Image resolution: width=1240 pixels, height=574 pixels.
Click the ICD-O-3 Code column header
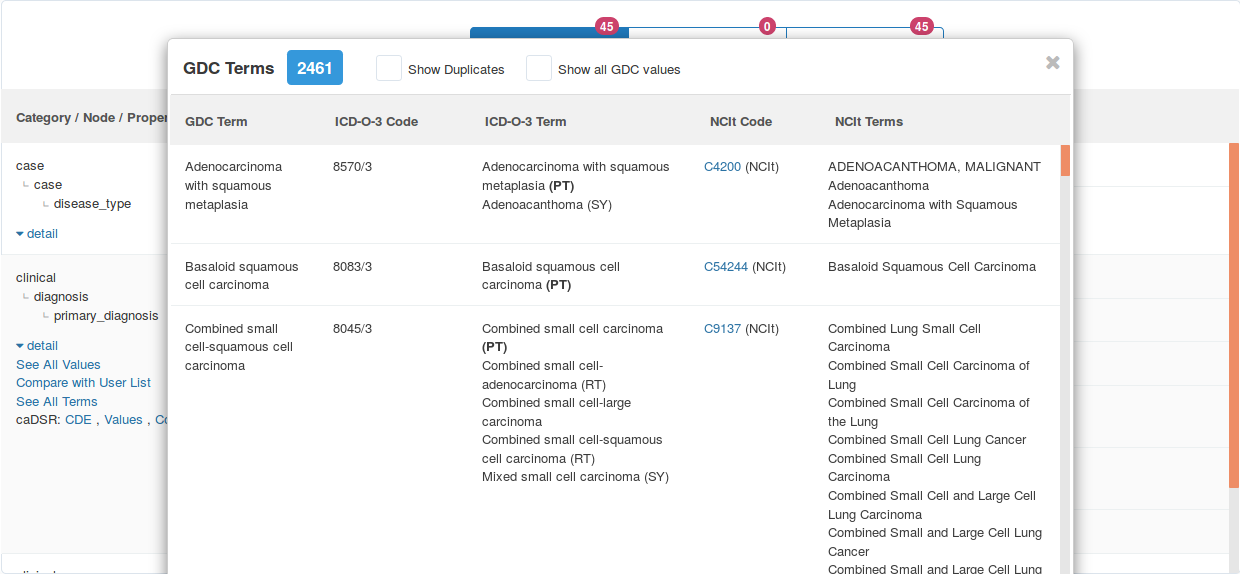point(376,122)
